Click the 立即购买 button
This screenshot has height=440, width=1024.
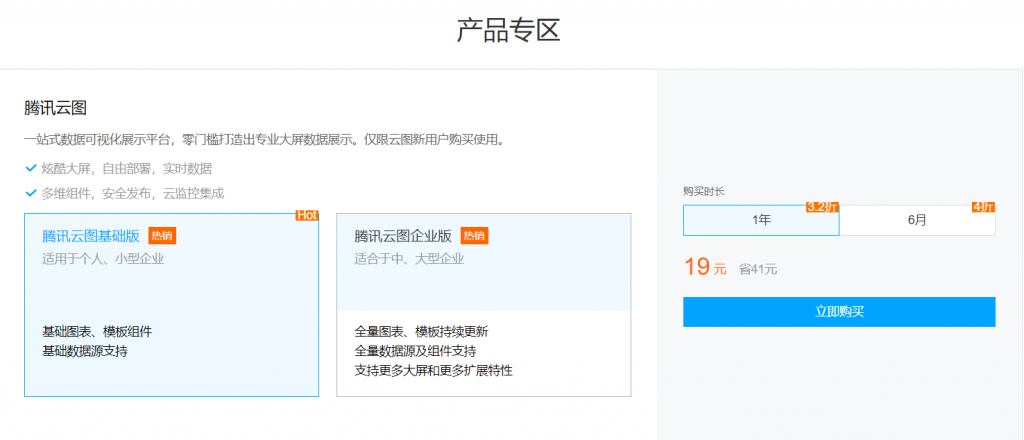839,312
